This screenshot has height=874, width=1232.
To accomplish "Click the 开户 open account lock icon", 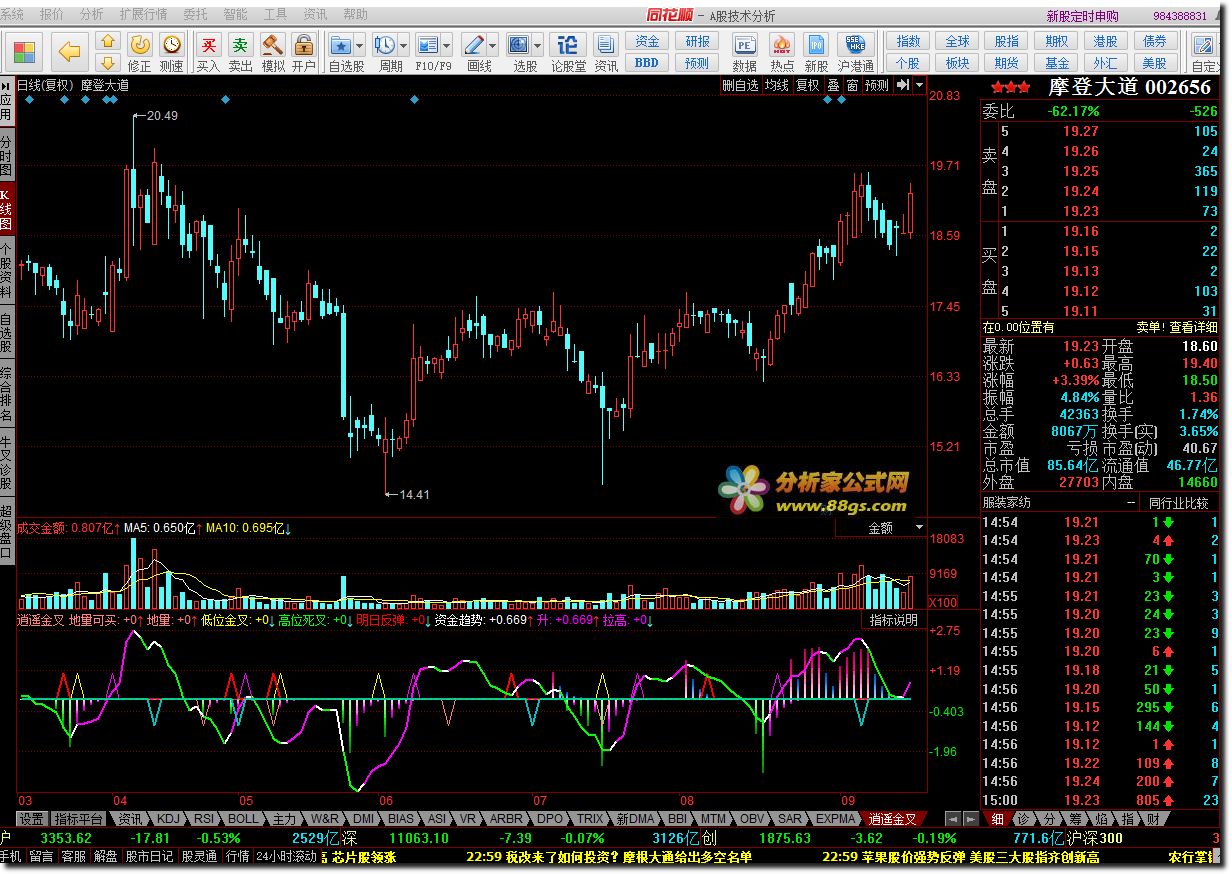I will tap(304, 45).
